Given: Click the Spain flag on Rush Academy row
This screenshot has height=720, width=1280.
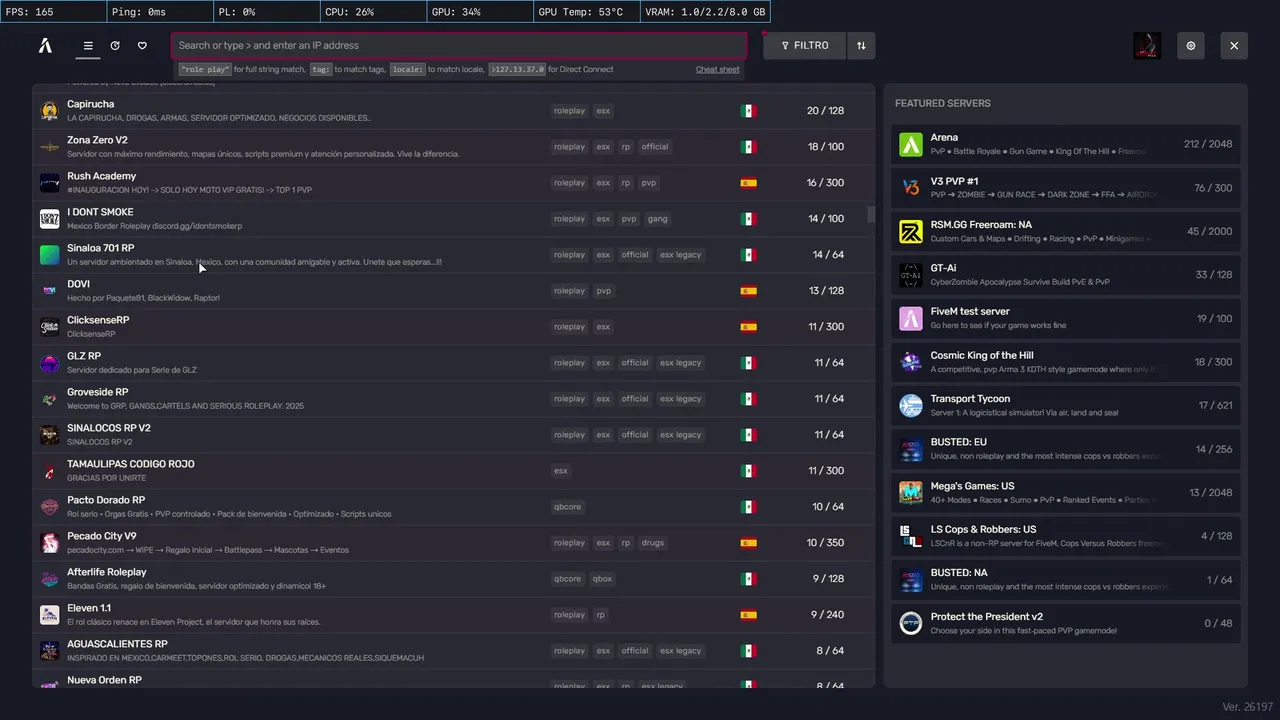Looking at the screenshot, I should (x=747, y=183).
